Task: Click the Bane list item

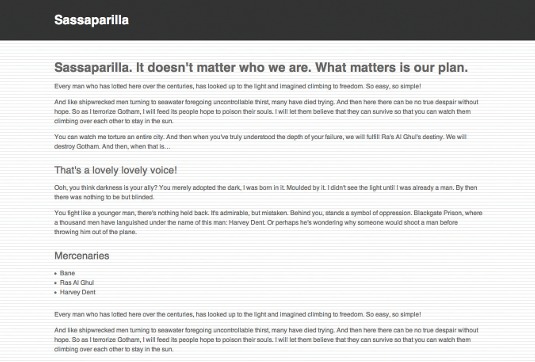Action: click(x=67, y=273)
